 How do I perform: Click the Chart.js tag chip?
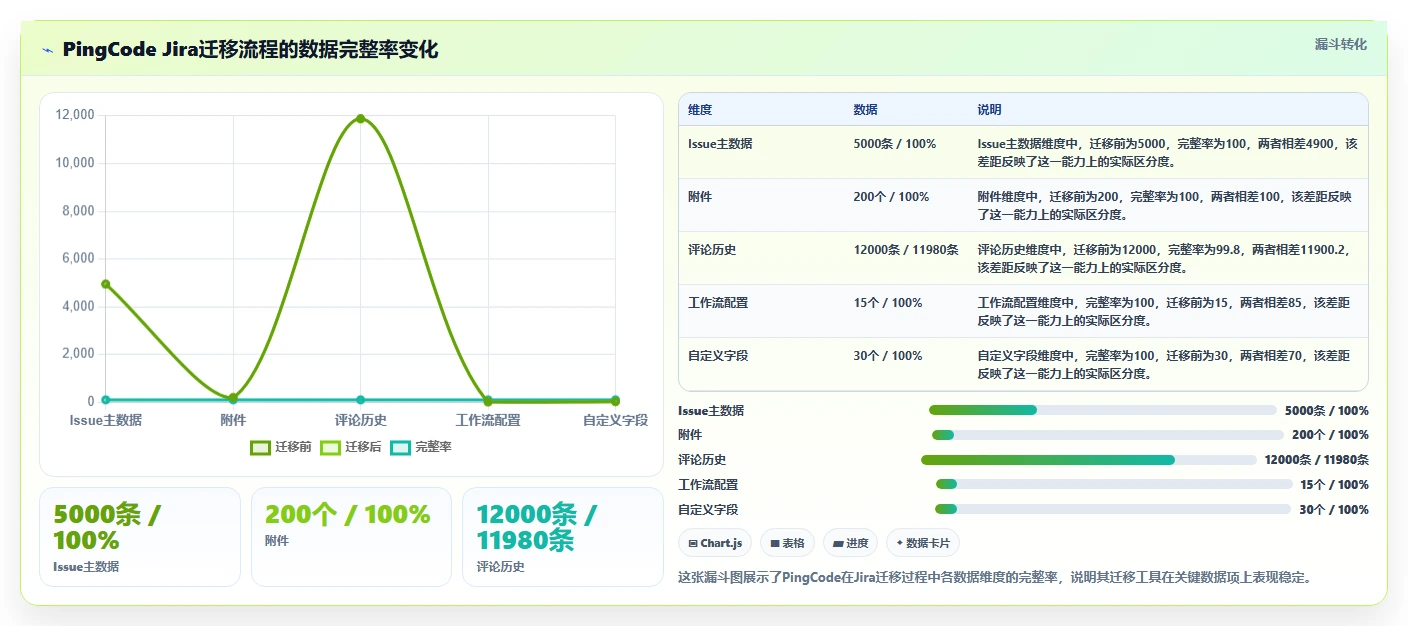point(715,543)
